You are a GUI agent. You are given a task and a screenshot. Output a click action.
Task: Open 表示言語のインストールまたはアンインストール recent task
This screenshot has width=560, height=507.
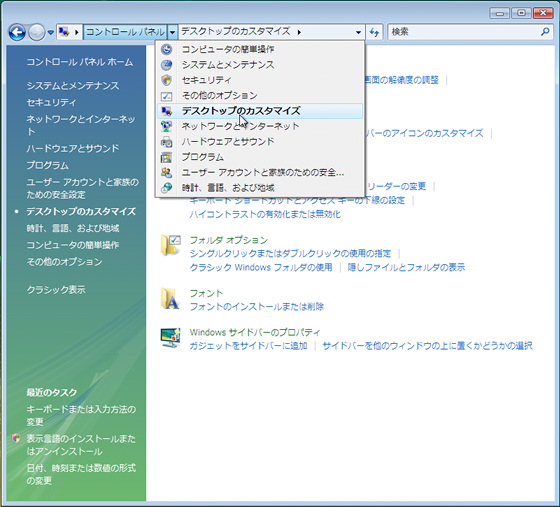click(81, 445)
